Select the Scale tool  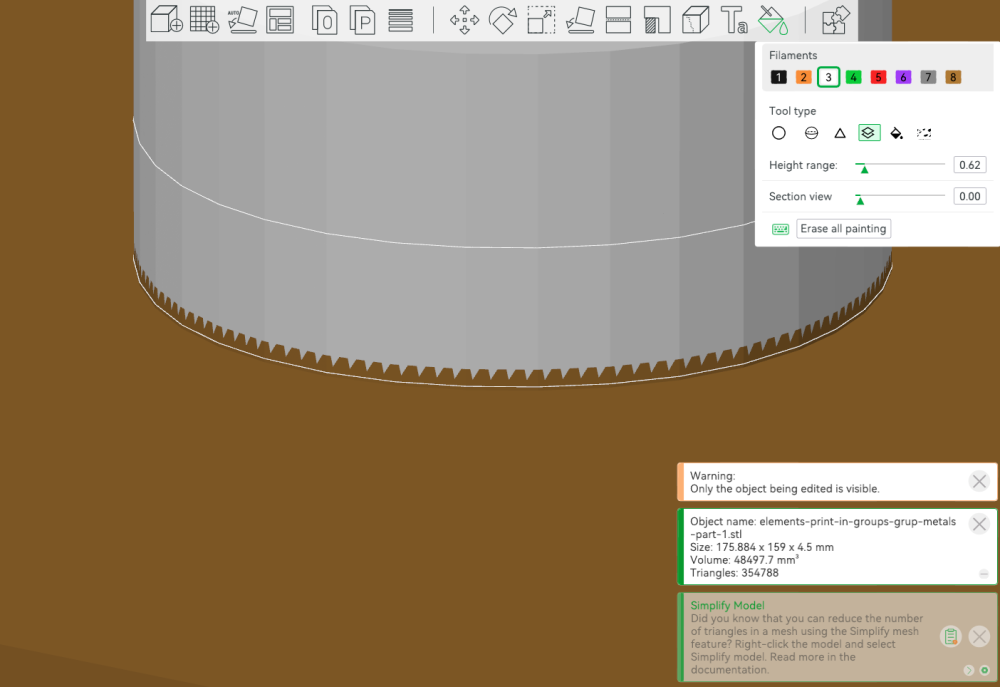click(x=541, y=20)
